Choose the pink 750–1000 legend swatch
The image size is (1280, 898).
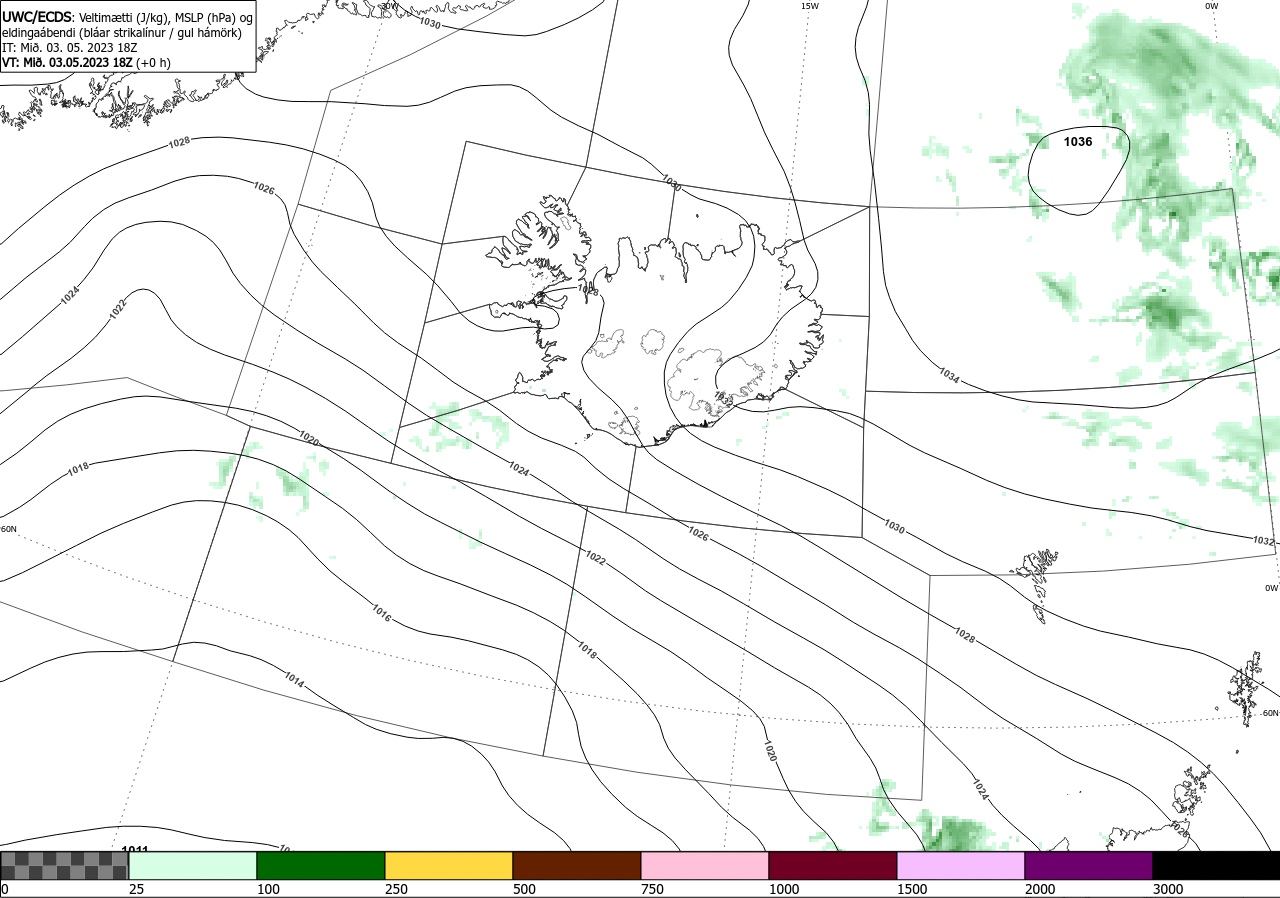point(705,865)
